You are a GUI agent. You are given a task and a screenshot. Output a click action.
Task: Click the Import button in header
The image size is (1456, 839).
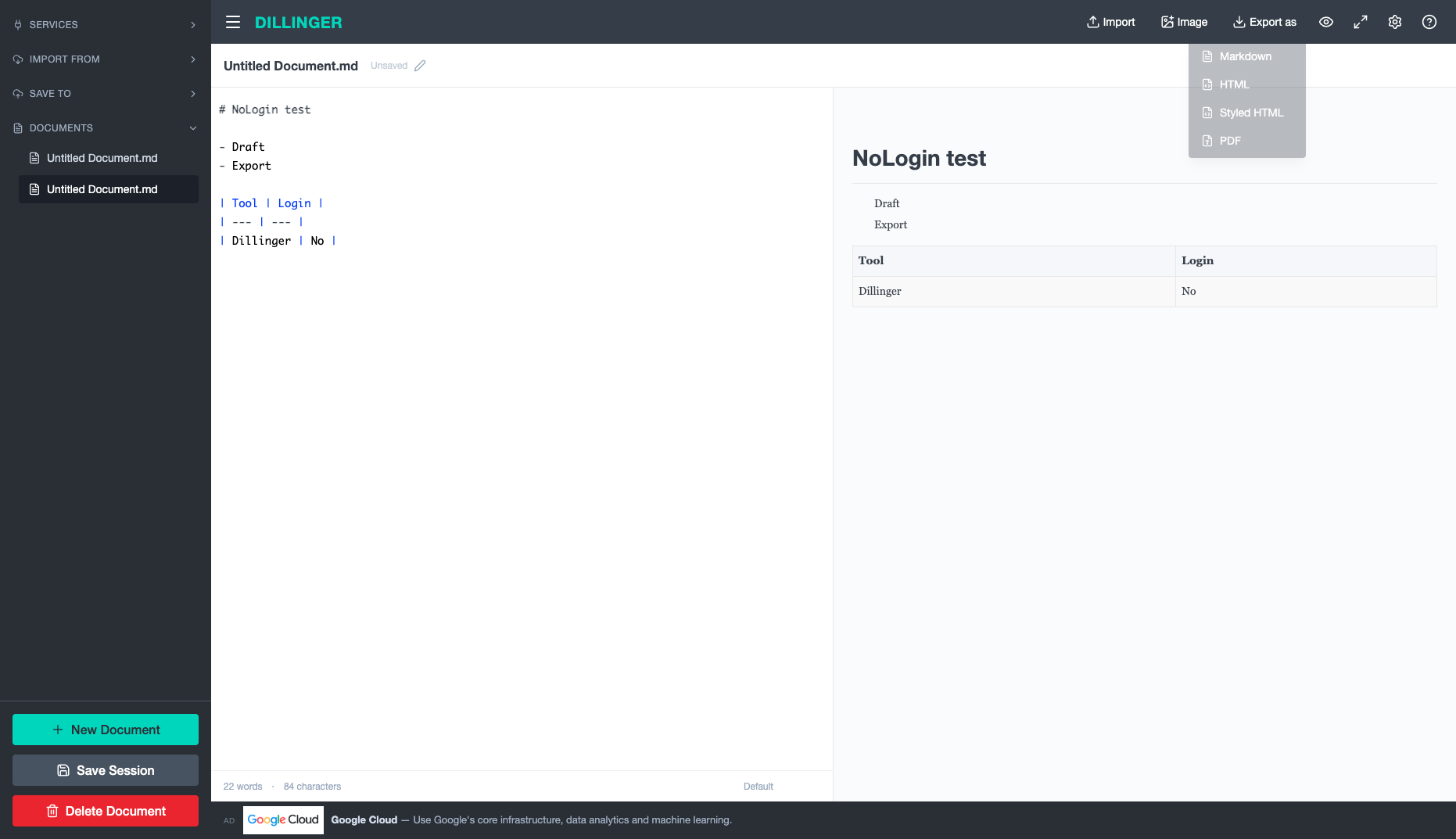click(x=1110, y=22)
